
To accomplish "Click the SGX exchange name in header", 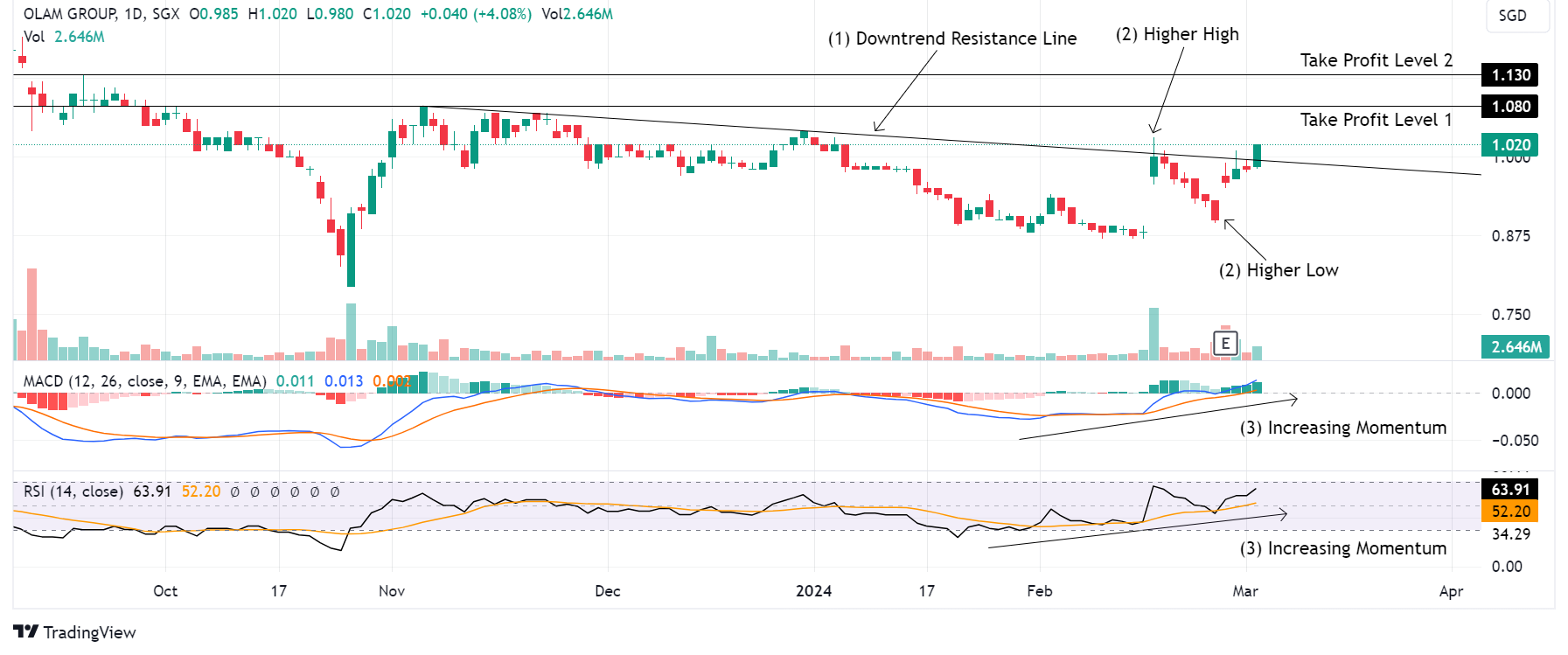I will coord(165,14).
